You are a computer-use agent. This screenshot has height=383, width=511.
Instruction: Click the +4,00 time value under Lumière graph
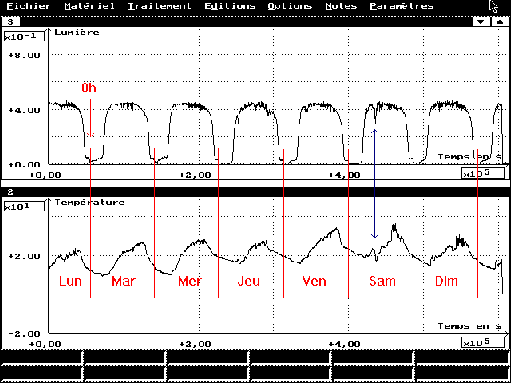click(x=344, y=175)
